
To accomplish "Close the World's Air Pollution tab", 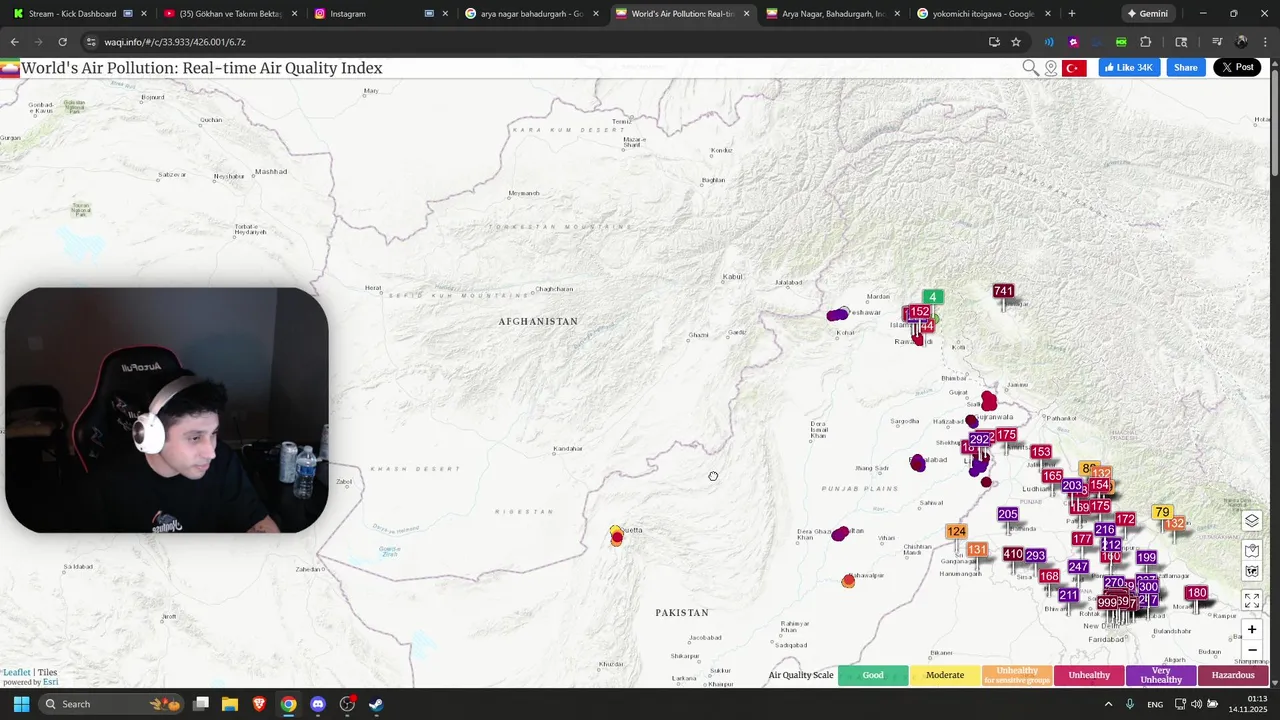I will click(746, 14).
